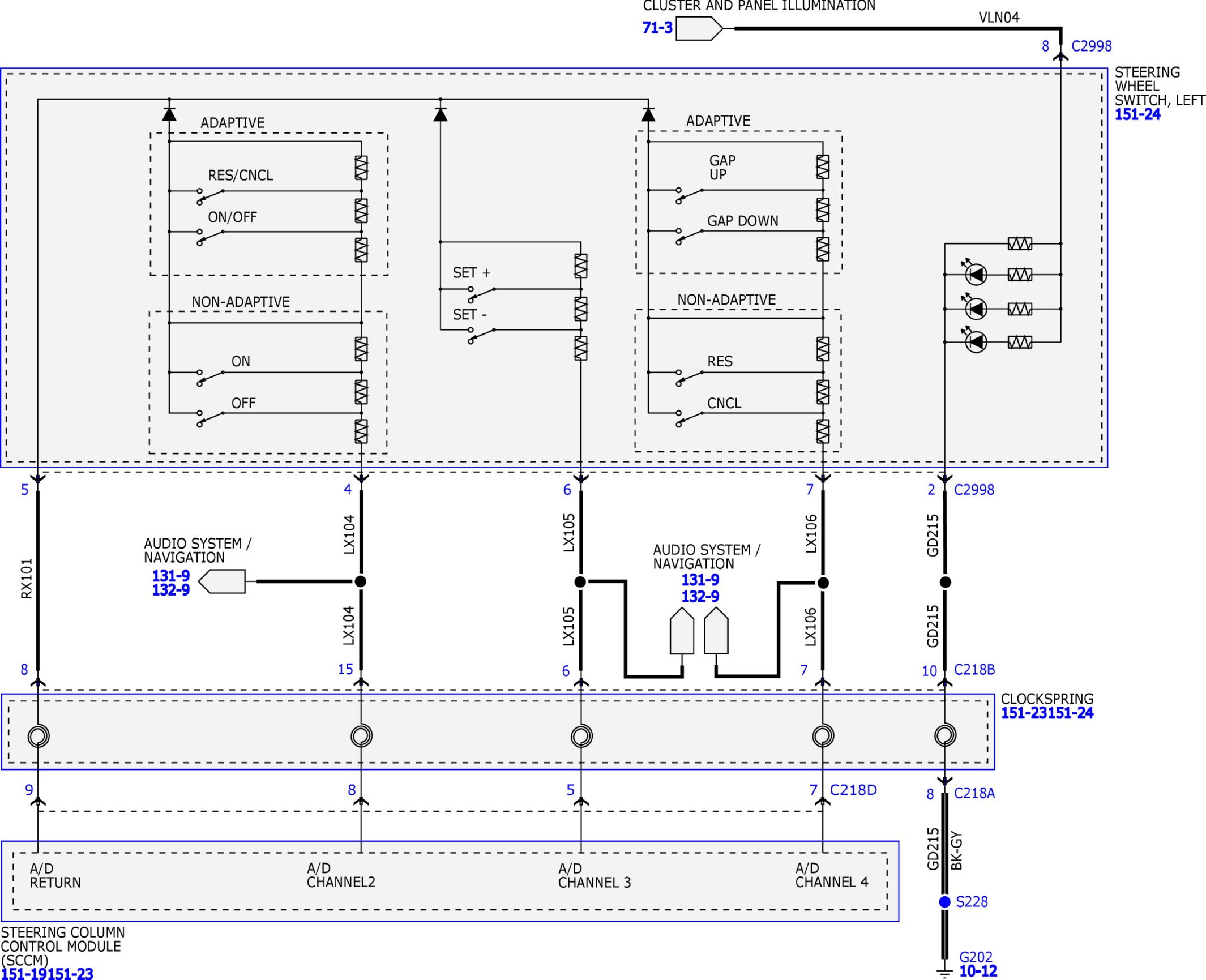Click the left-pointing connector arrow on LX104
1206x980 pixels.
[x=222, y=581]
